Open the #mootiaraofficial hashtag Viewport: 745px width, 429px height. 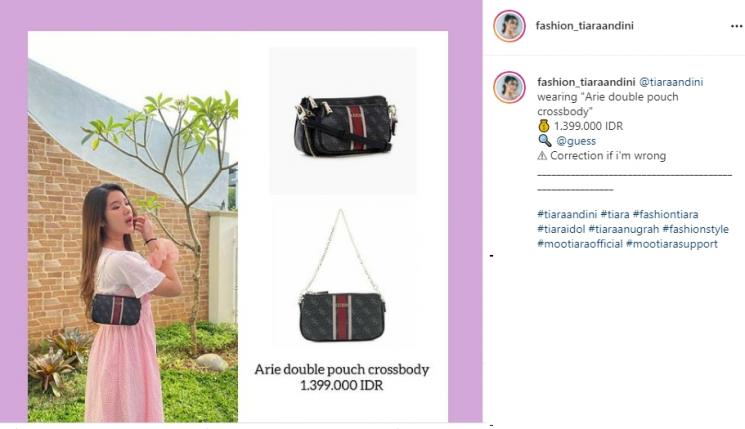click(x=580, y=244)
